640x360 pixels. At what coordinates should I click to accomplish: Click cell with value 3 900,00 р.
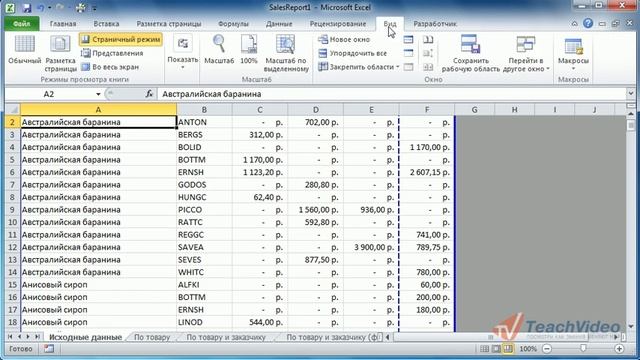371,247
